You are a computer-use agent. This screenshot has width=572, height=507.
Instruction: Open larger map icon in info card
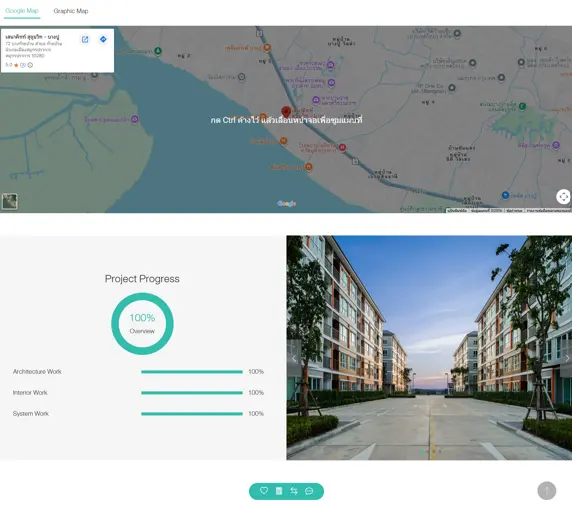pyautogui.click(x=85, y=39)
